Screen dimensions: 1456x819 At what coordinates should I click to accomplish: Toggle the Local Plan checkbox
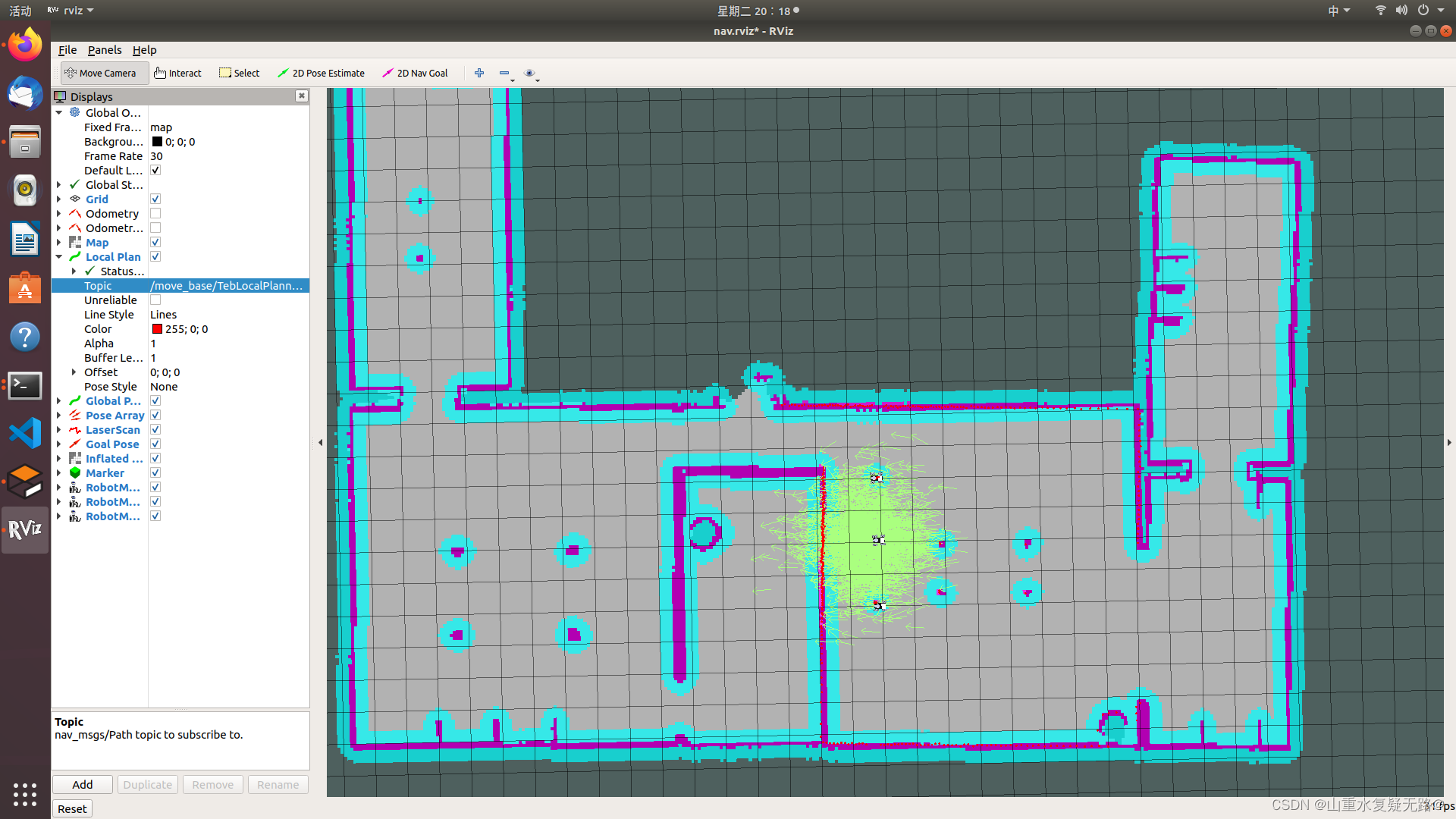tap(155, 256)
